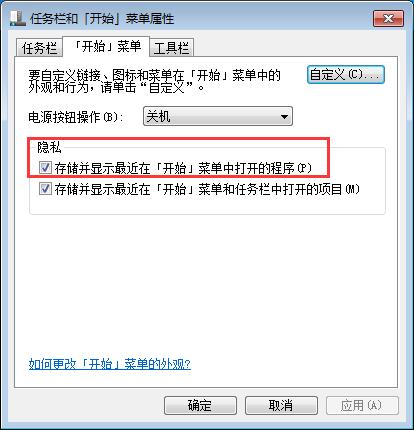Image resolution: width=414 pixels, height=430 pixels.
Task: Select the 「开始」菜单 tab
Action: pyautogui.click(x=107, y=46)
